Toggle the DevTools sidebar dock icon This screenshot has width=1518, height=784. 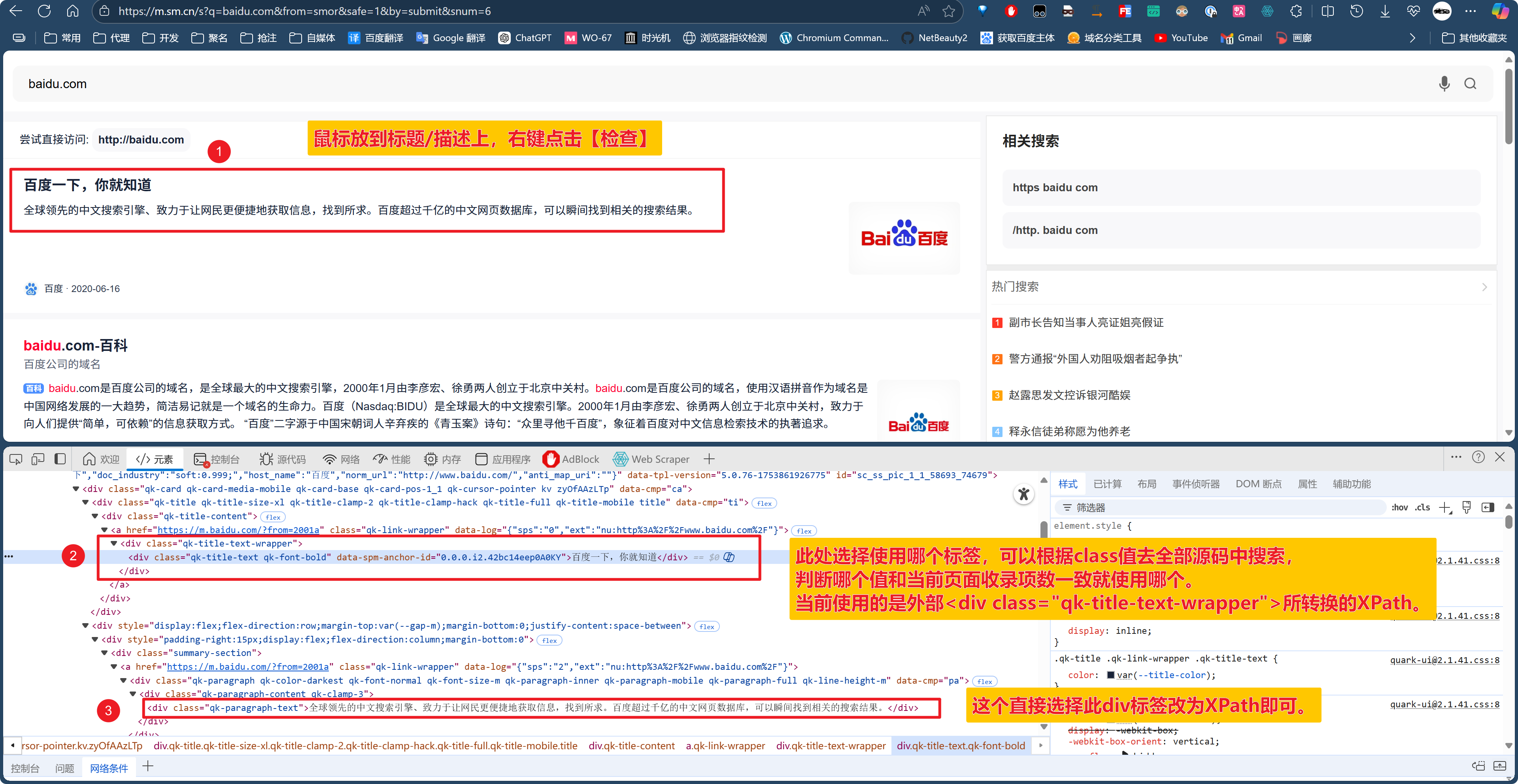[60, 459]
